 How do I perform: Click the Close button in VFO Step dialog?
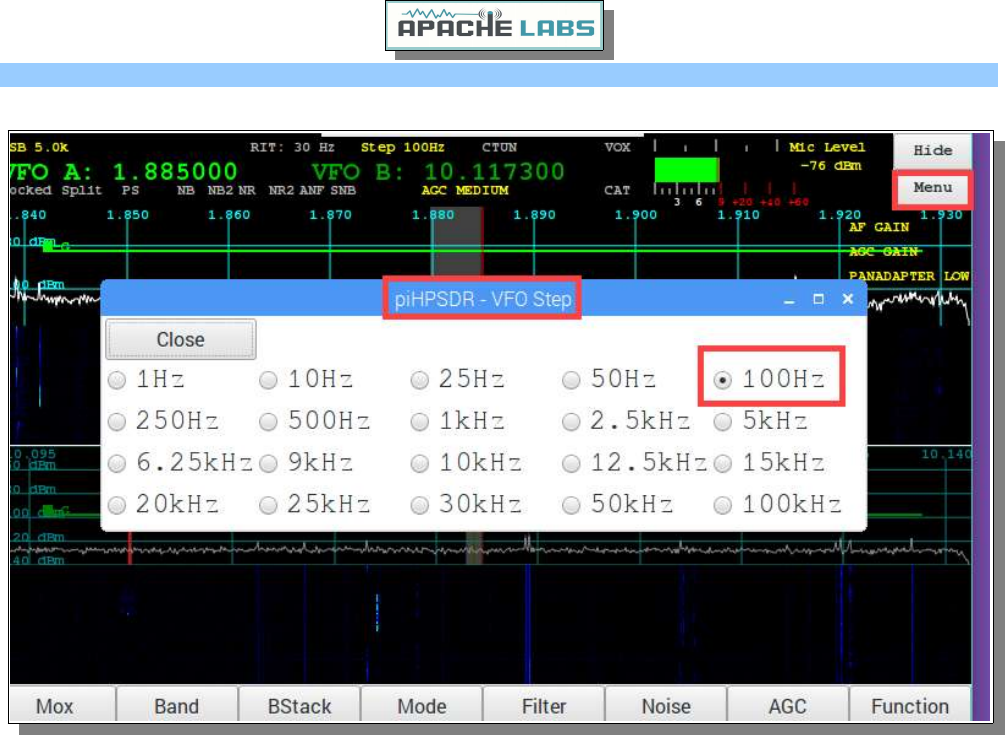click(x=181, y=340)
